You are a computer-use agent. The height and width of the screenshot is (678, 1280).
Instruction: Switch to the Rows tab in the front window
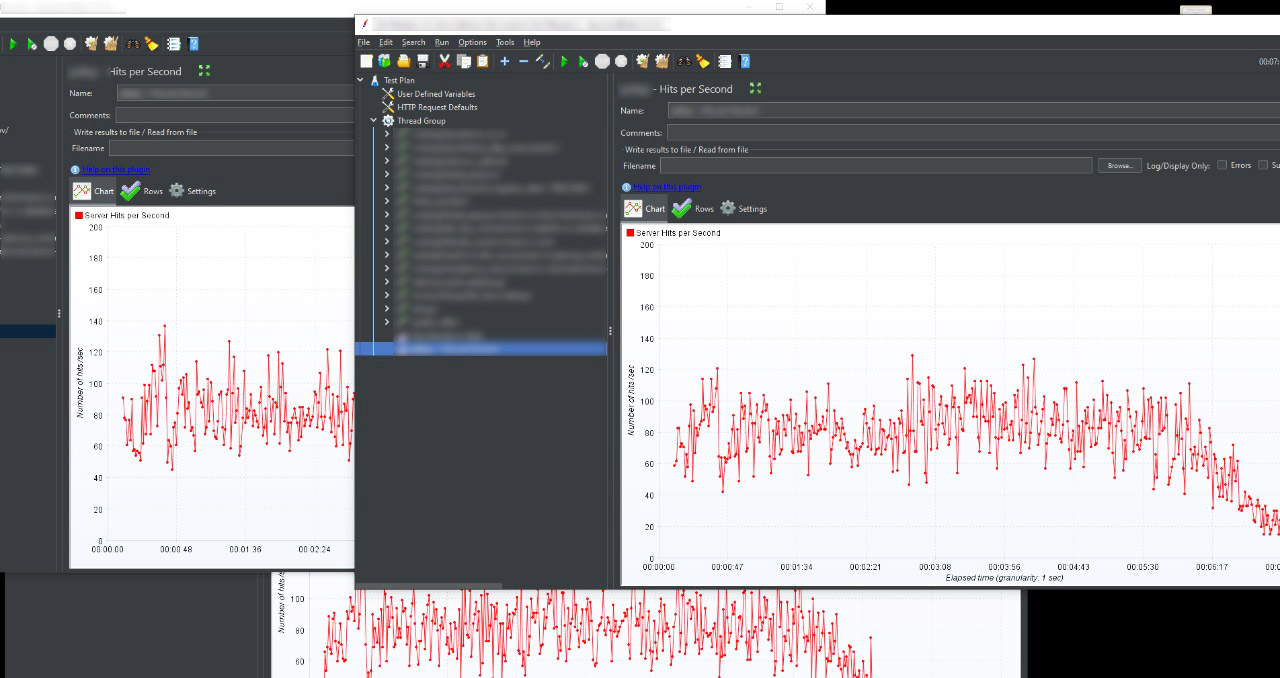click(x=693, y=208)
